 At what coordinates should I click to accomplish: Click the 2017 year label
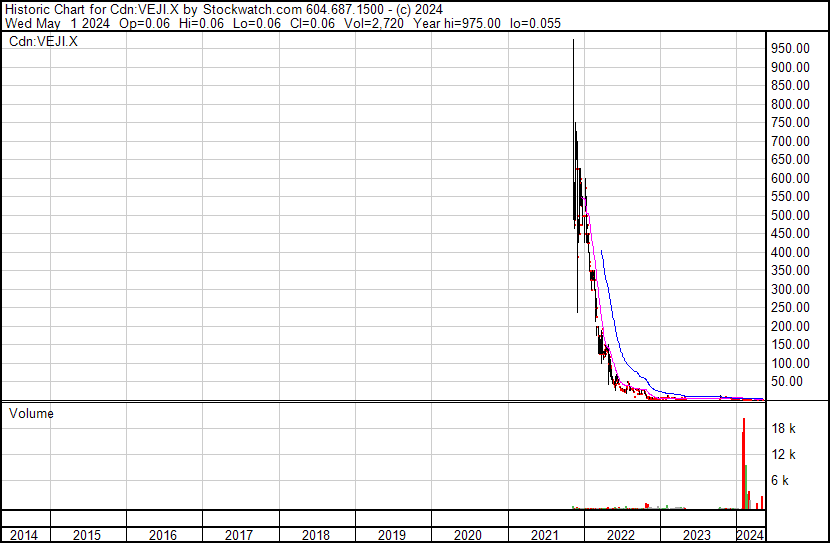click(x=239, y=535)
